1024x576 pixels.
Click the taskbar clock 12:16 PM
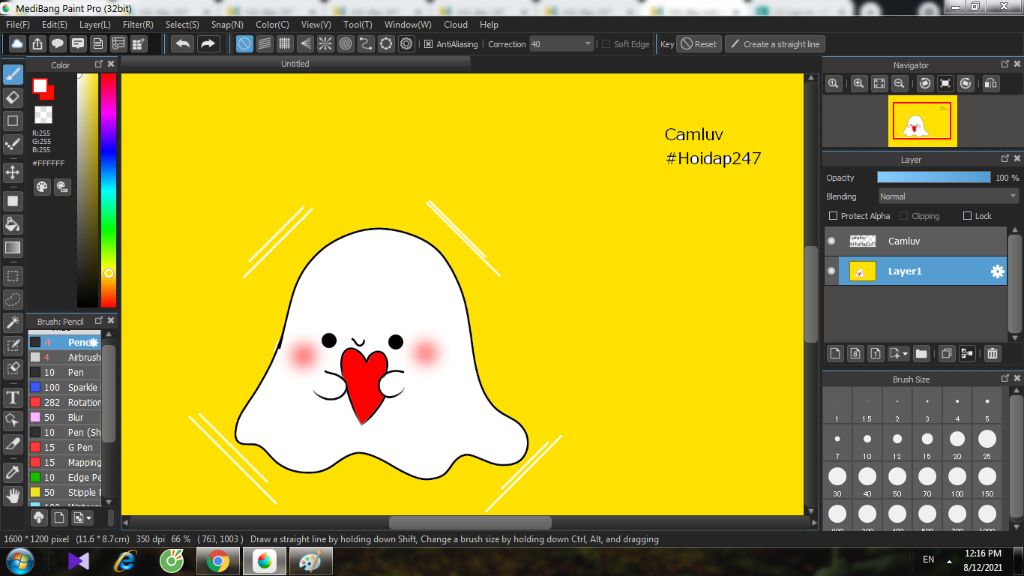tap(982, 553)
